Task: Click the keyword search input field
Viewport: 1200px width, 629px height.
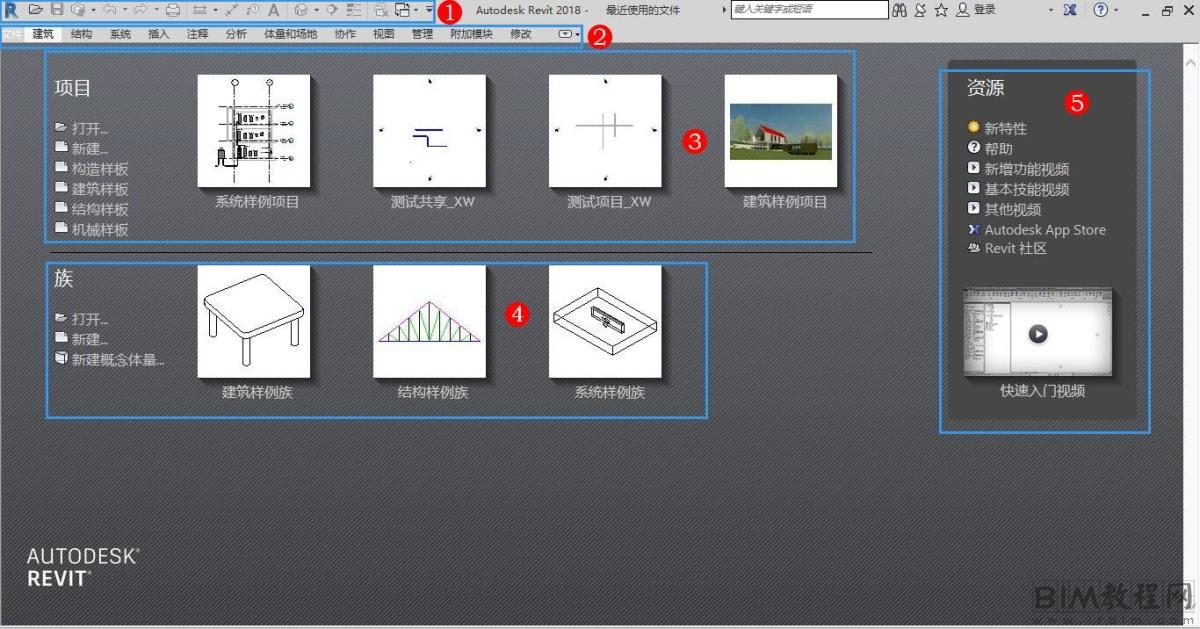Action: pos(809,9)
